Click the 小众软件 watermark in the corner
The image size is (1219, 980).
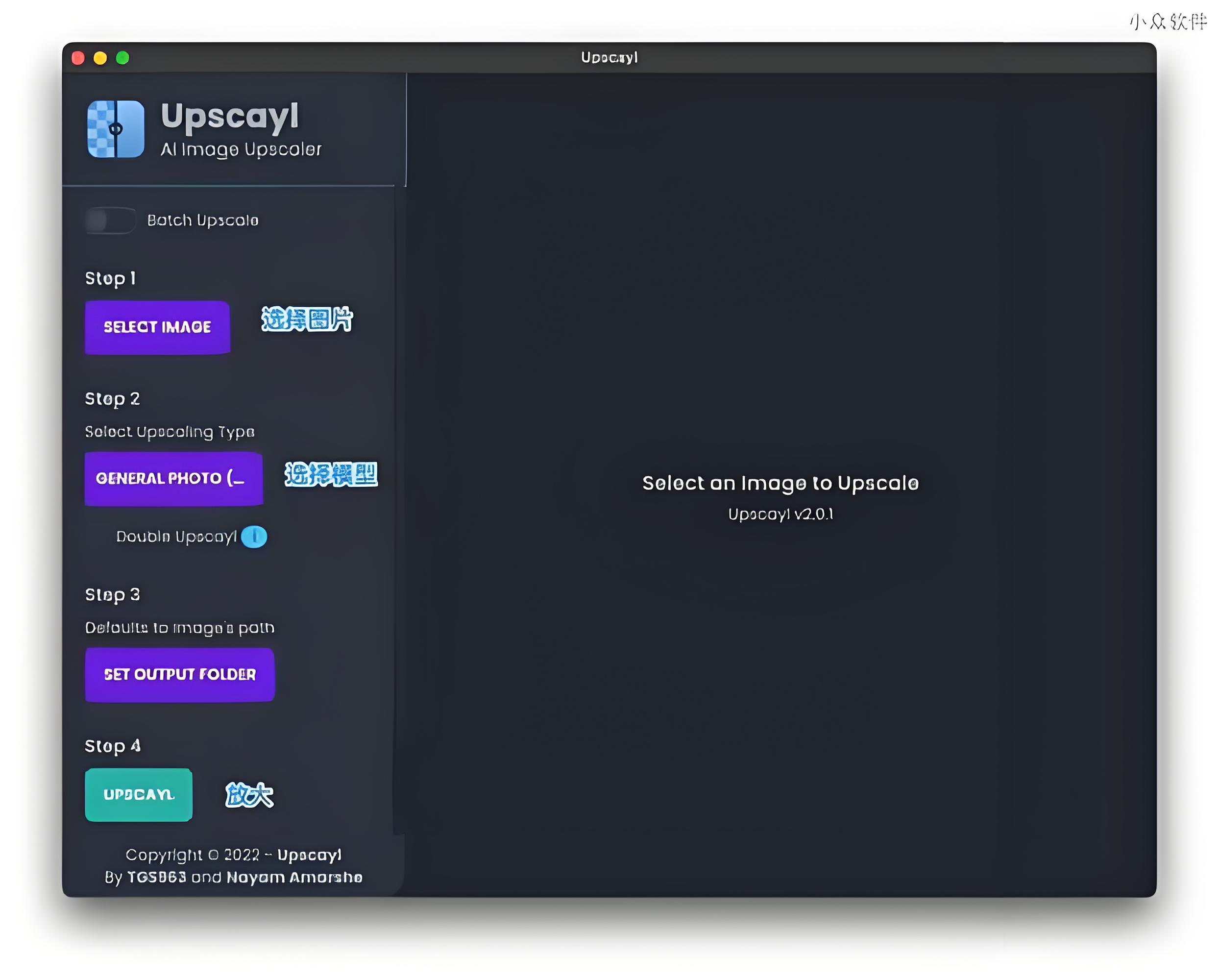click(1168, 22)
